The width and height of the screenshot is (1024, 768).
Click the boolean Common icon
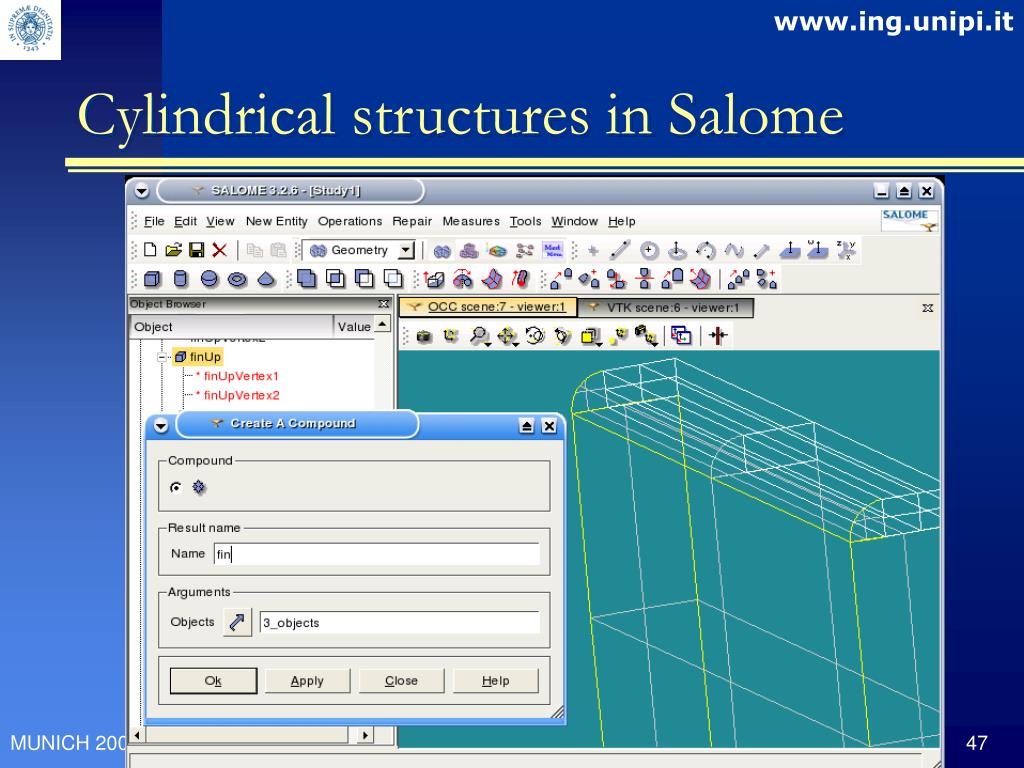tap(335, 279)
